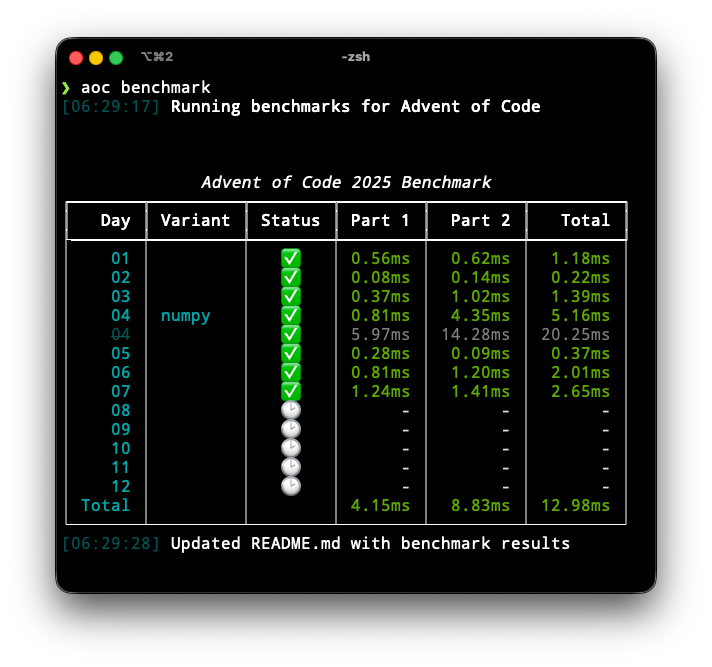
Task: Click the 06:29:28 timestamp
Action: (111, 544)
